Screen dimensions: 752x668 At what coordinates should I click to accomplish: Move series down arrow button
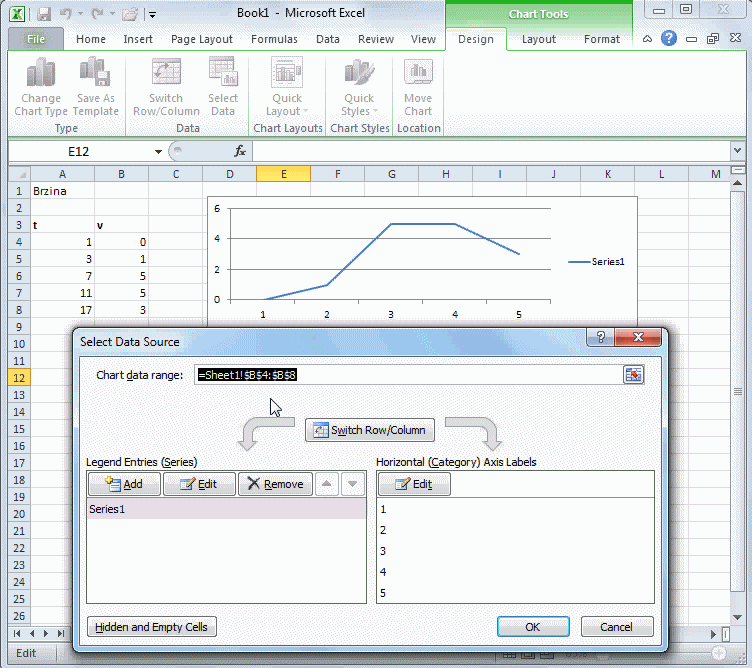352,484
